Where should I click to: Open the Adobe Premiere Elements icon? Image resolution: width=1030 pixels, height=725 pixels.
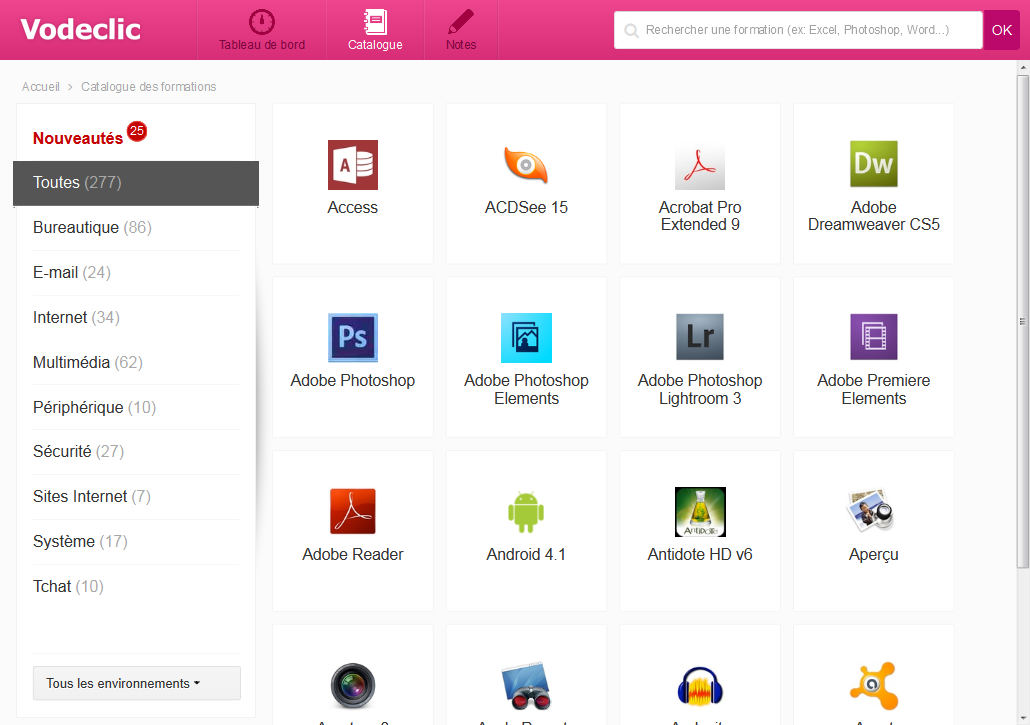[x=874, y=337]
